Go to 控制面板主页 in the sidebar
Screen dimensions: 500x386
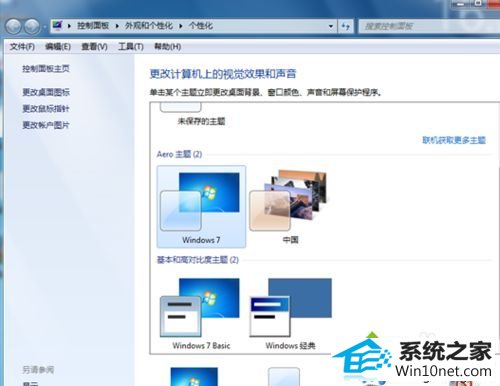point(46,69)
